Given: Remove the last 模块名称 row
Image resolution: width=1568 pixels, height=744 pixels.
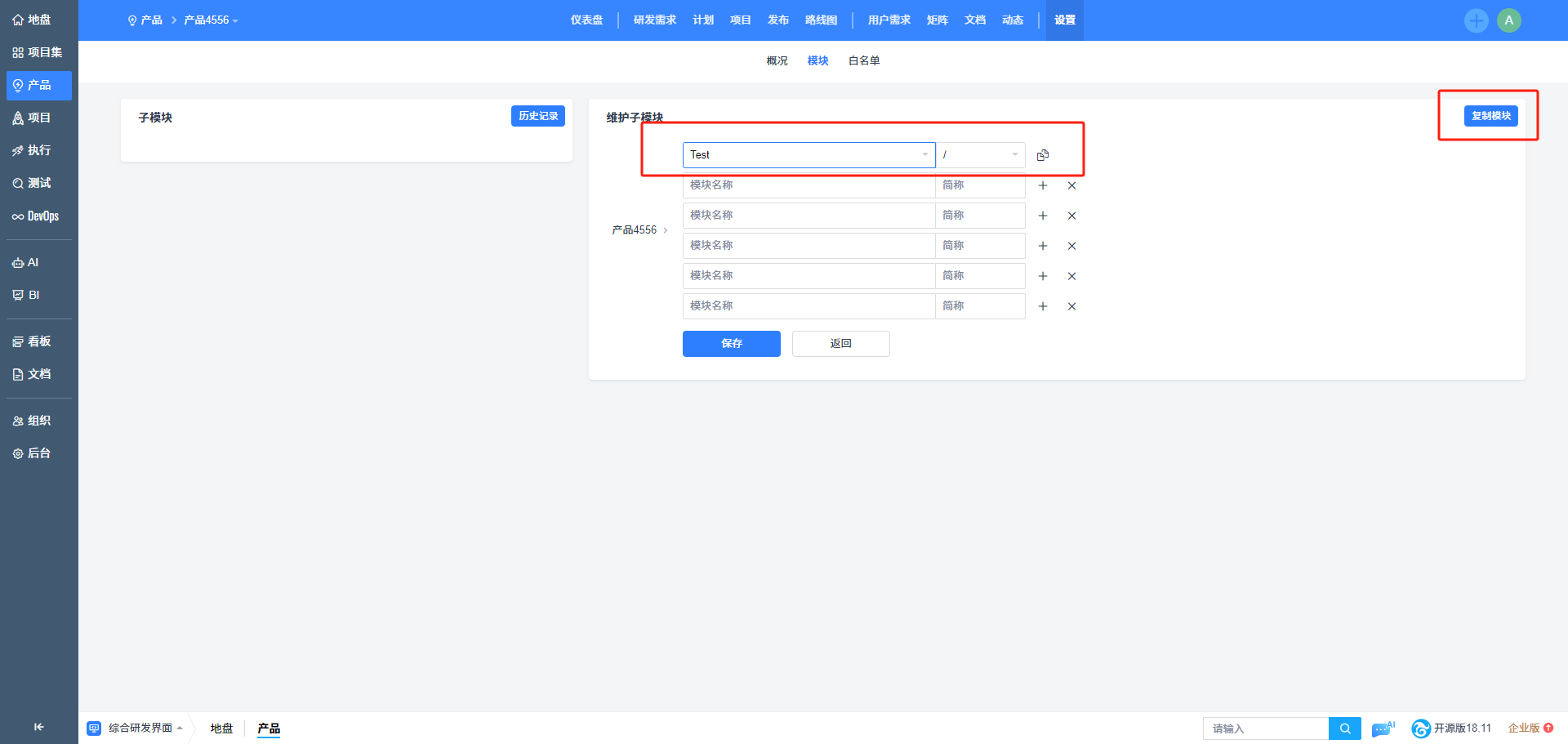Looking at the screenshot, I should coord(1072,306).
